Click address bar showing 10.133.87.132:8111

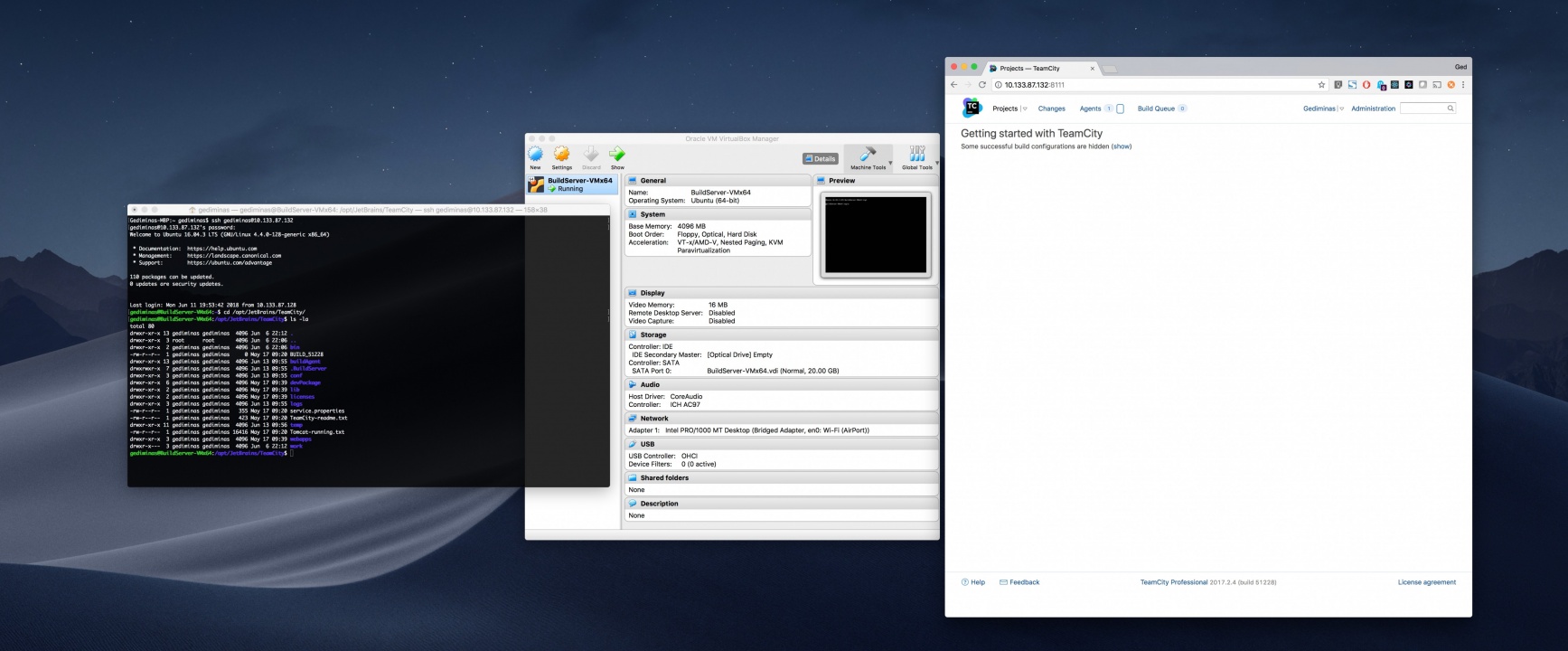coord(1160,85)
